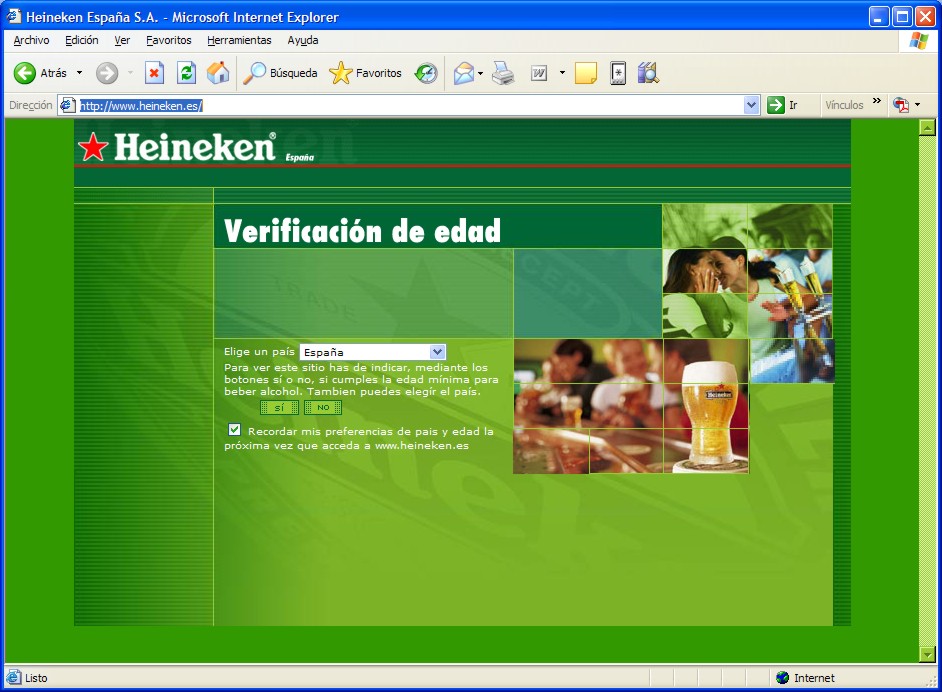
Task: Click the Dirección address input field
Action: click(400, 105)
